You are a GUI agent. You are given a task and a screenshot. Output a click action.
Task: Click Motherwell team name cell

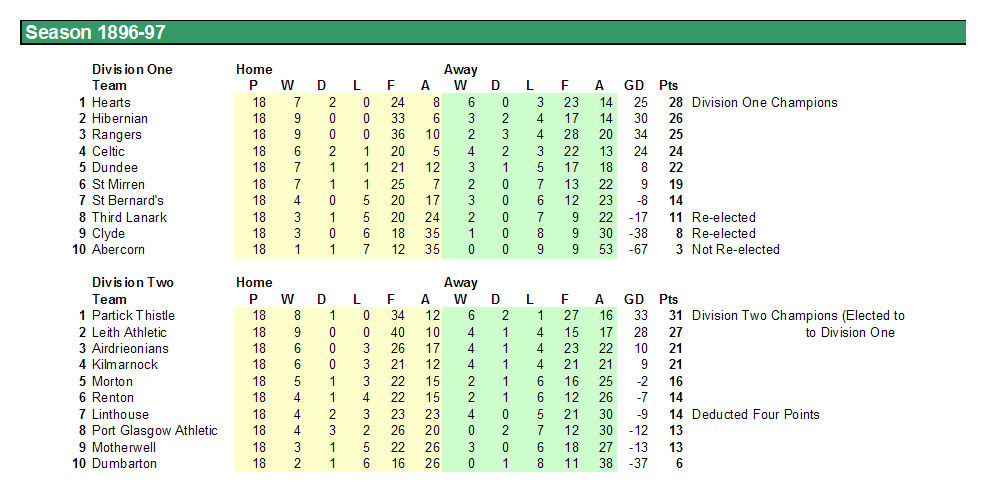(x=124, y=447)
